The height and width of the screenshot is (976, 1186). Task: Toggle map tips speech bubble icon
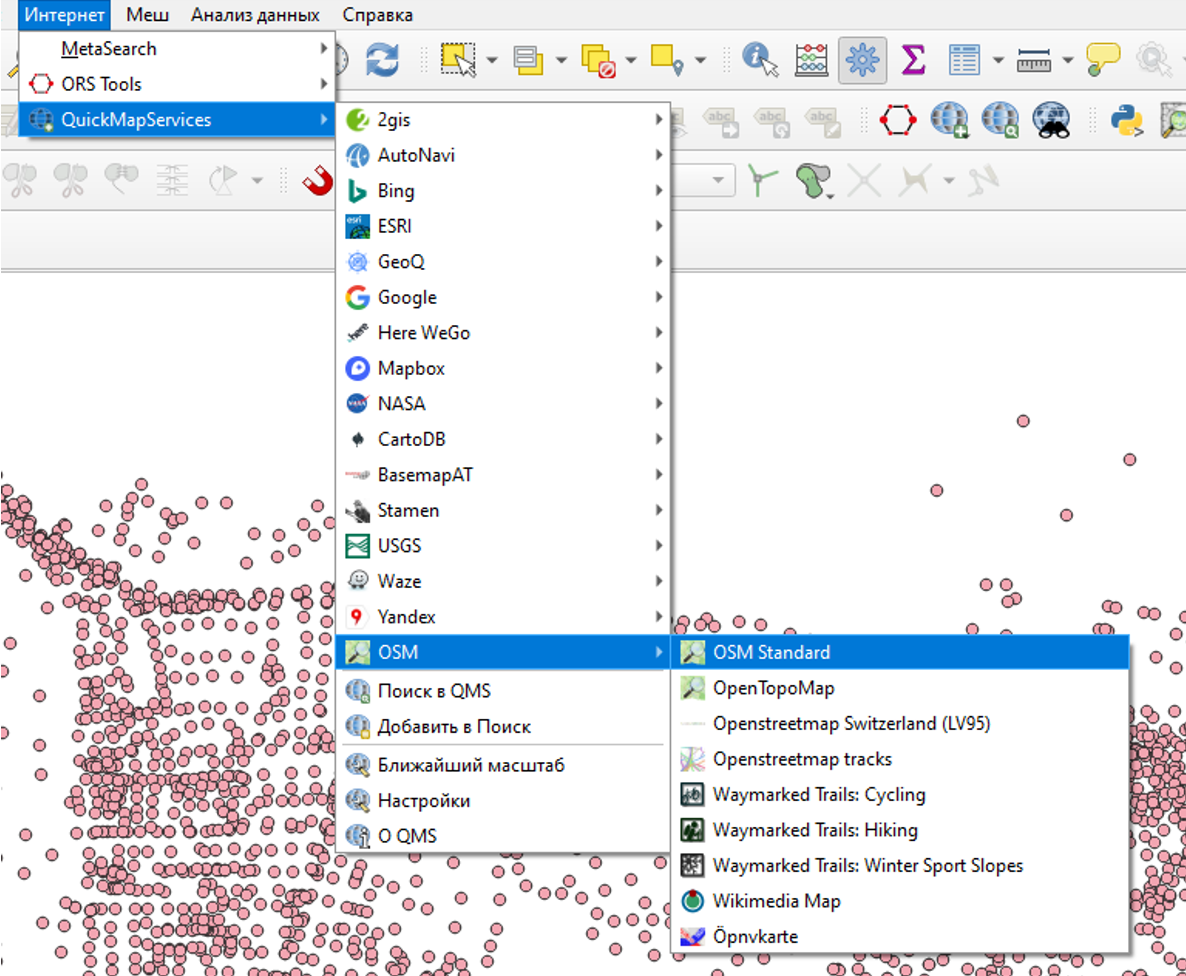[x=1103, y=60]
